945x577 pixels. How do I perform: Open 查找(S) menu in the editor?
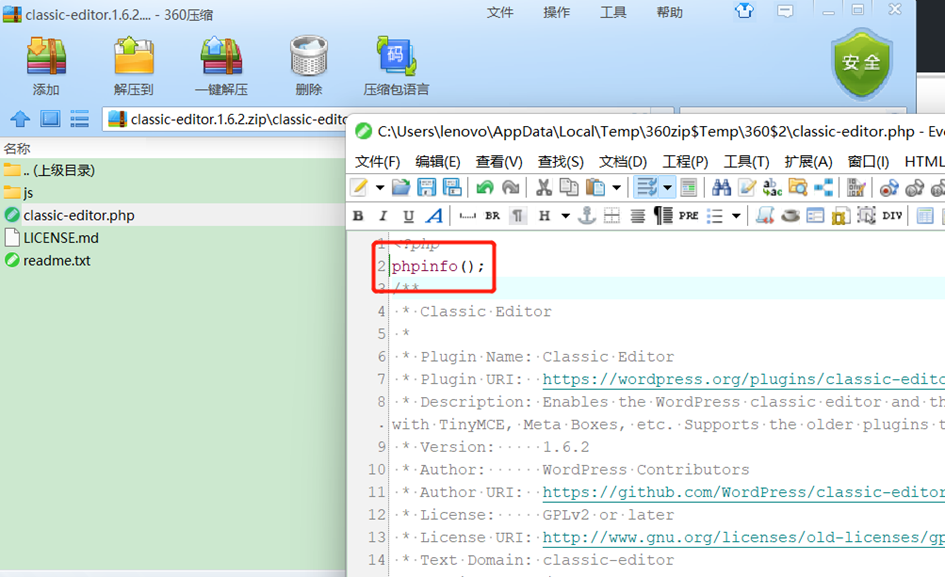click(560, 162)
